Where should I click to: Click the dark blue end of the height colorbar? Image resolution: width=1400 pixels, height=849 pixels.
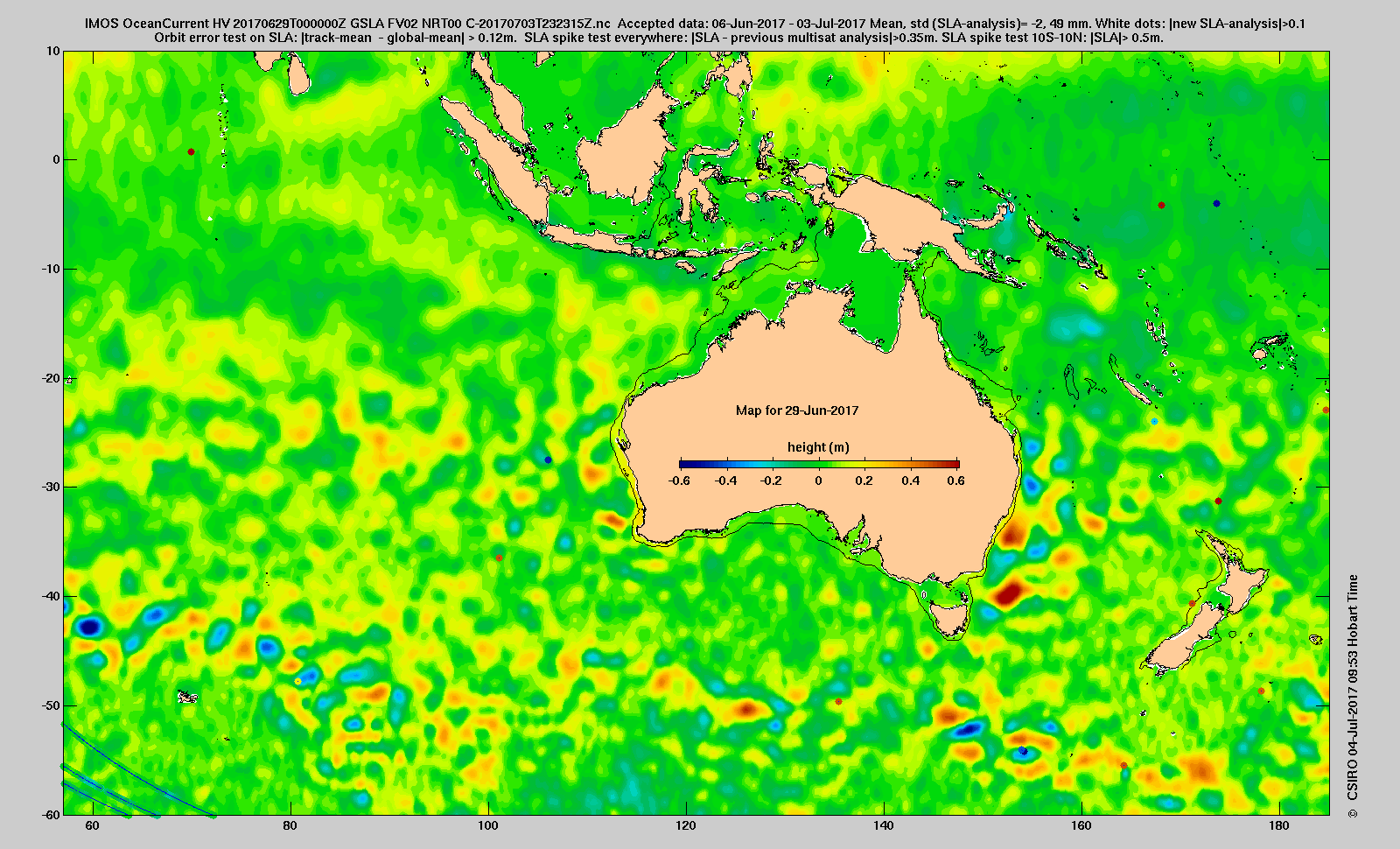(x=686, y=465)
